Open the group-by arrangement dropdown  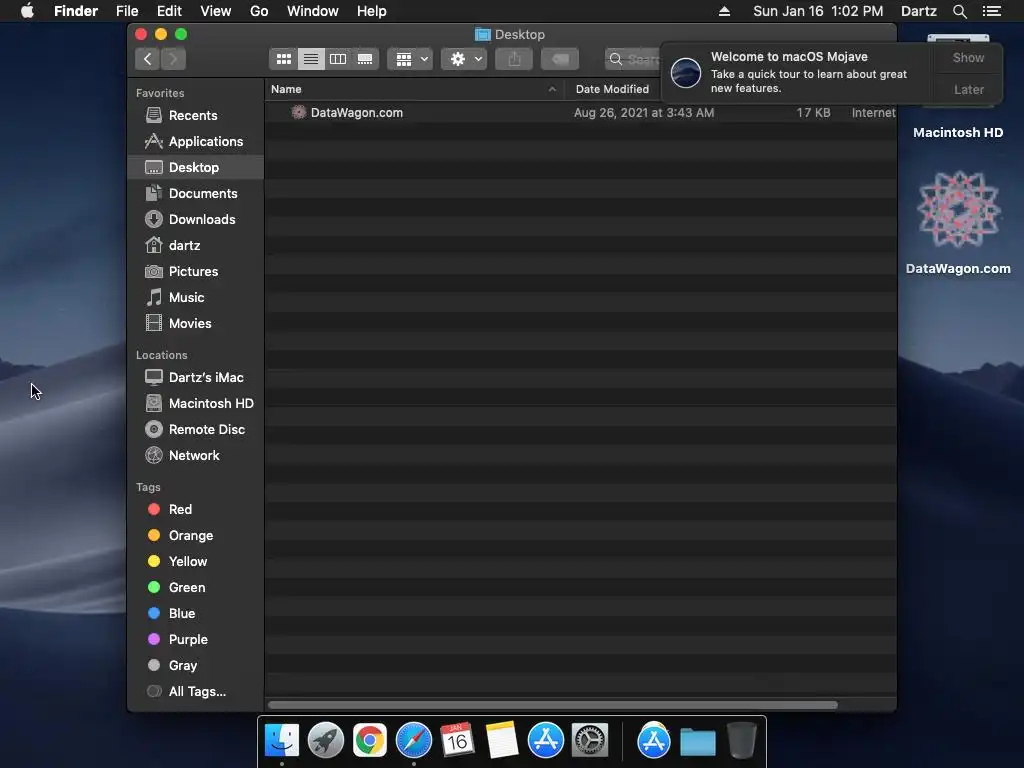click(x=410, y=59)
